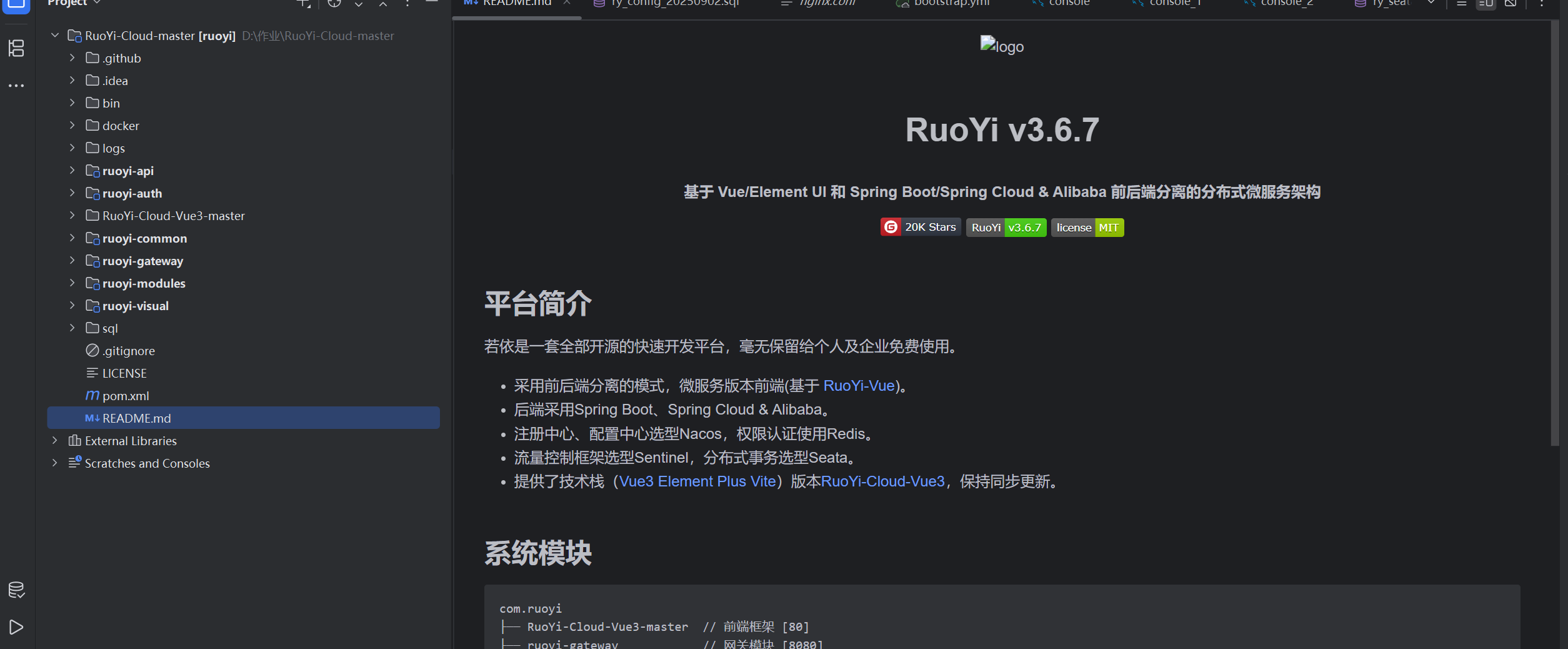The width and height of the screenshot is (1568, 649).
Task: Expand External Libraries node
Action: coord(55,441)
